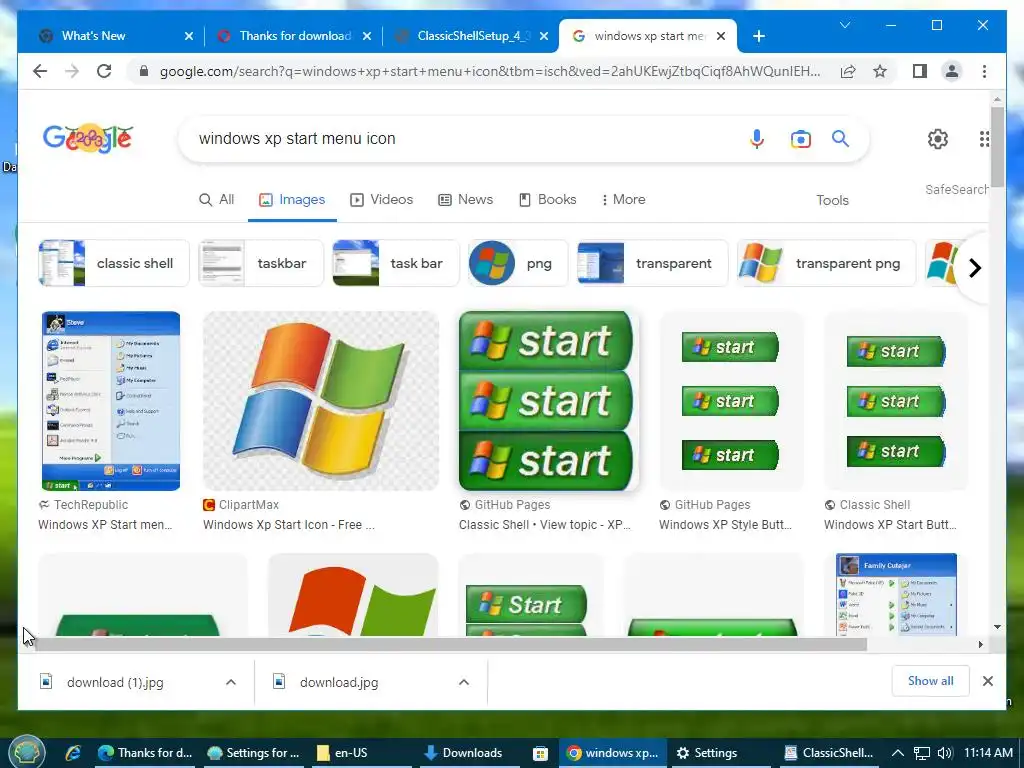
Task: Expand the More search filters menu
Action: coord(623,200)
